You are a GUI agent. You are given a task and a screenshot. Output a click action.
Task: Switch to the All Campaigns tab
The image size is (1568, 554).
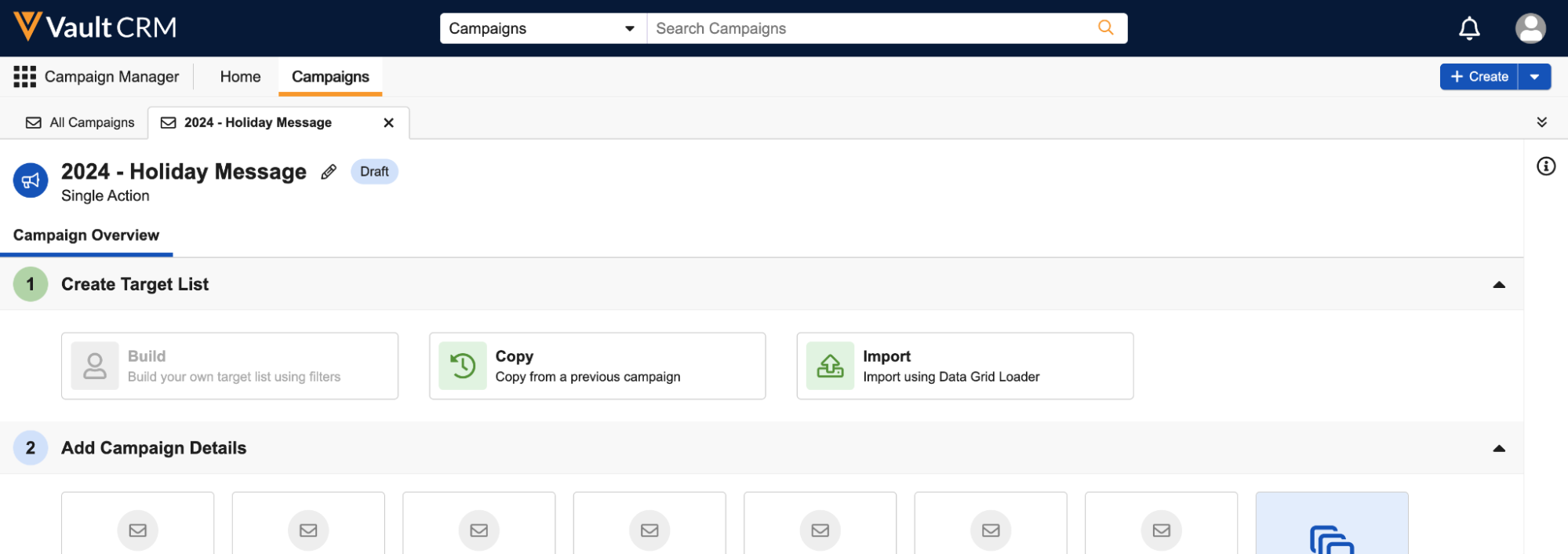(80, 123)
